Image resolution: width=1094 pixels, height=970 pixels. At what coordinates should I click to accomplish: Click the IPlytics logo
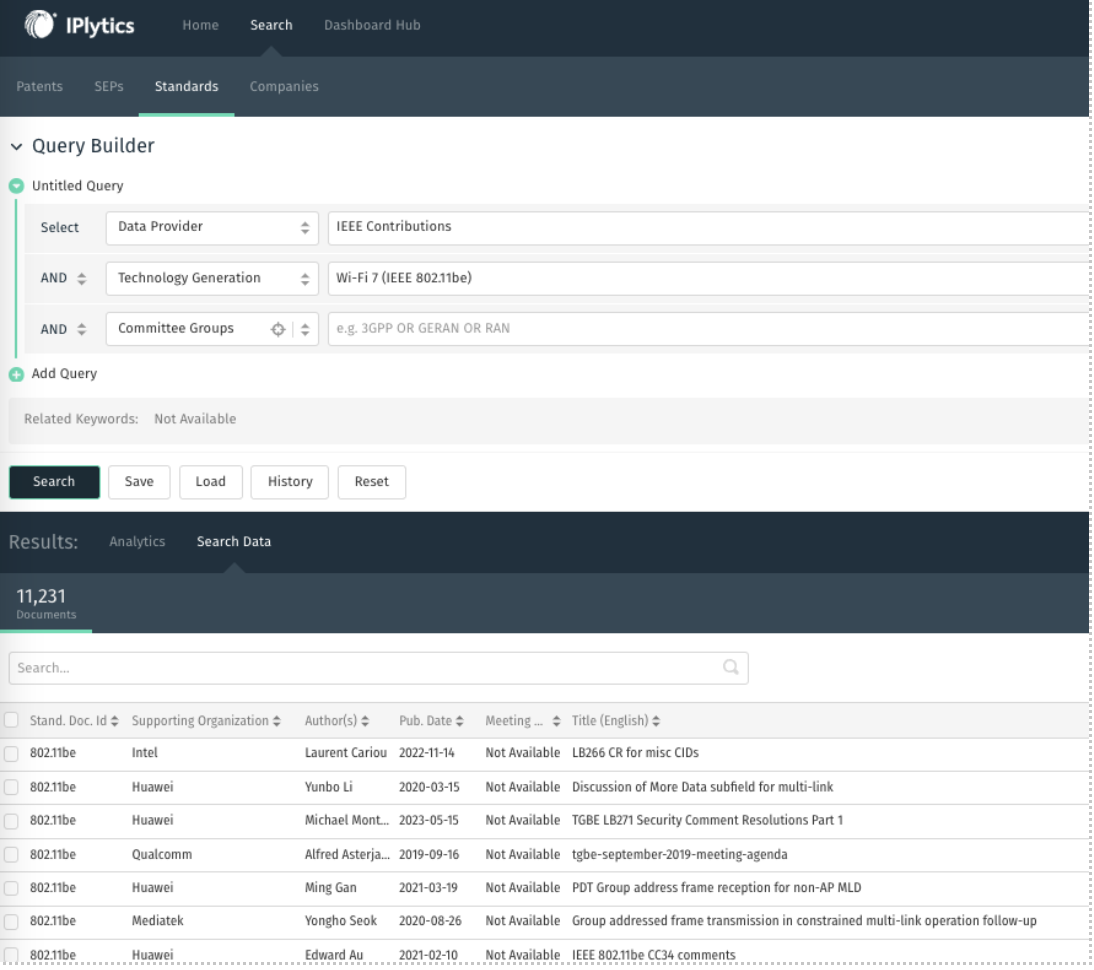[x=79, y=25]
